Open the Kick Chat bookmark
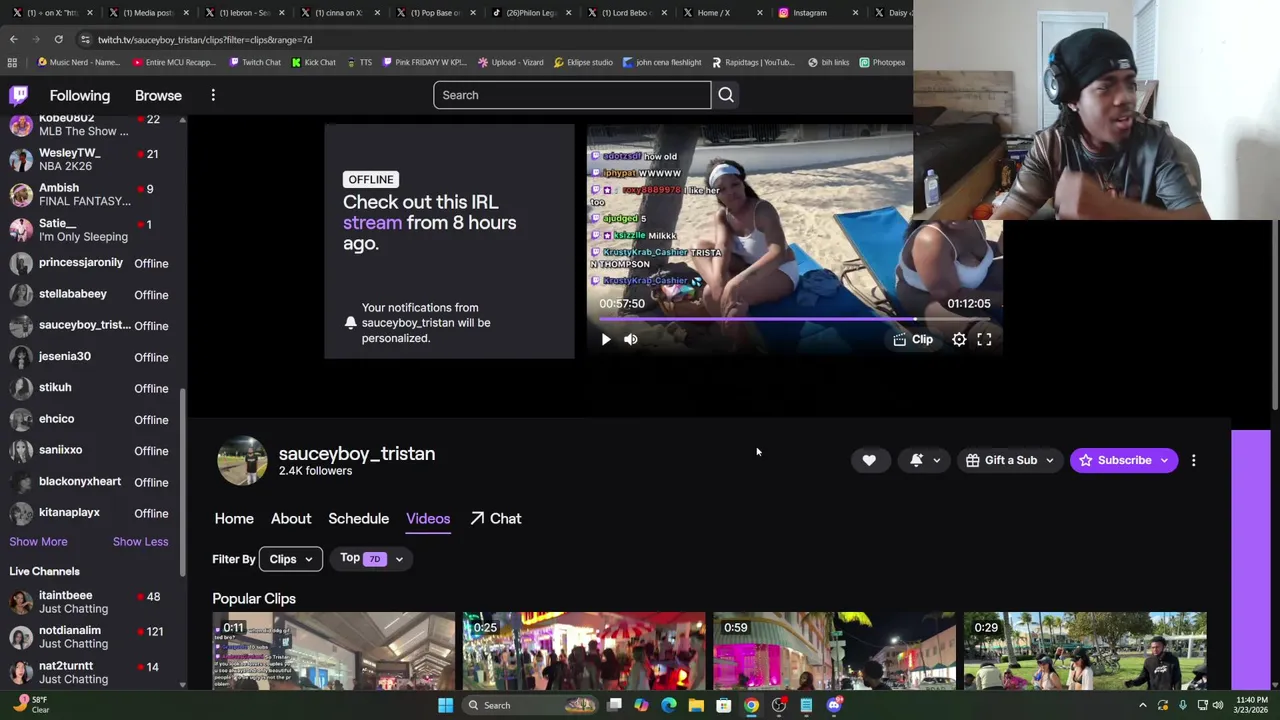 [313, 62]
